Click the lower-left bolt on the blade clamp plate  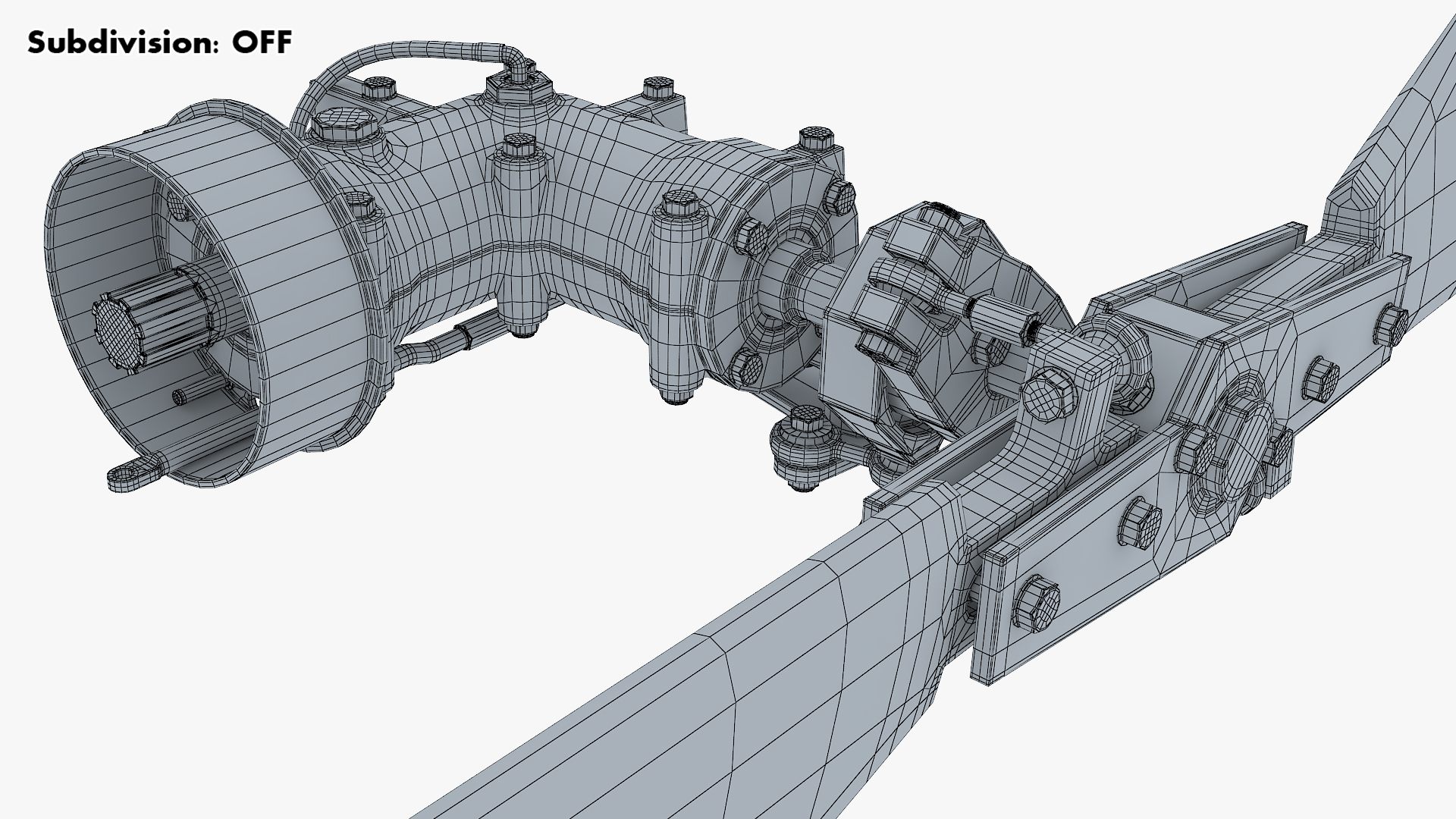click(1035, 604)
